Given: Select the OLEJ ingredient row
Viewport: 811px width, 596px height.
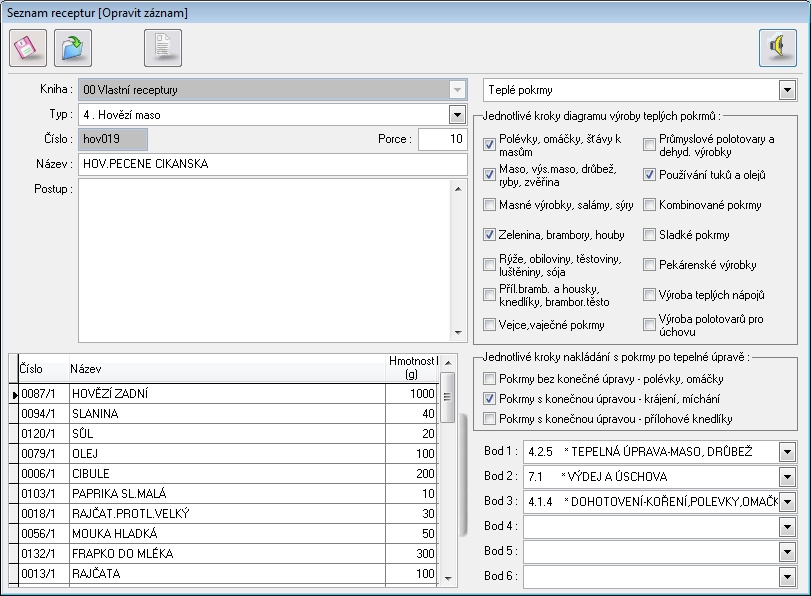Looking at the screenshot, I should tap(223, 454).
